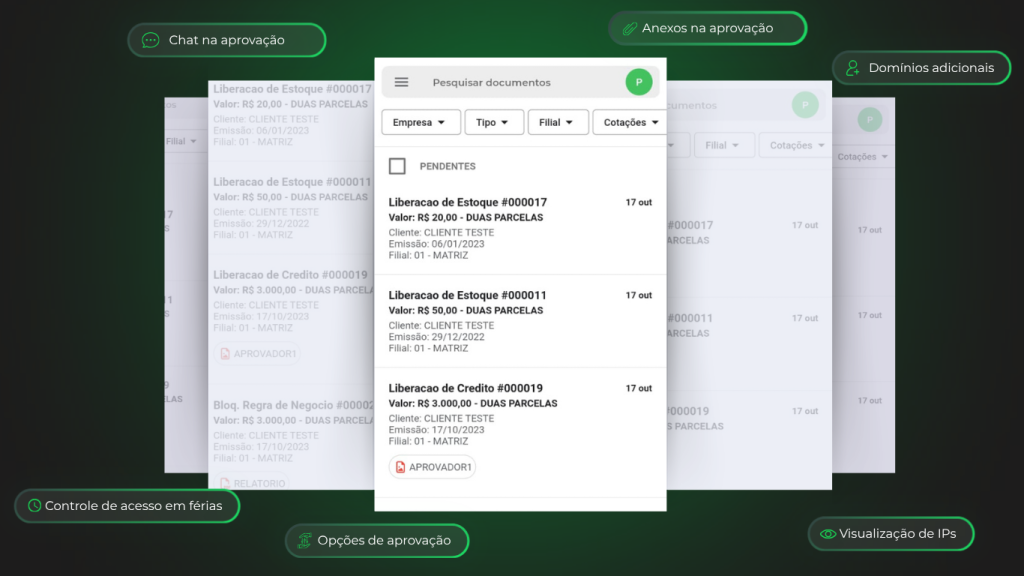Toggle the PENDENTES checkbox
This screenshot has height=576, width=1024.
pos(397,166)
